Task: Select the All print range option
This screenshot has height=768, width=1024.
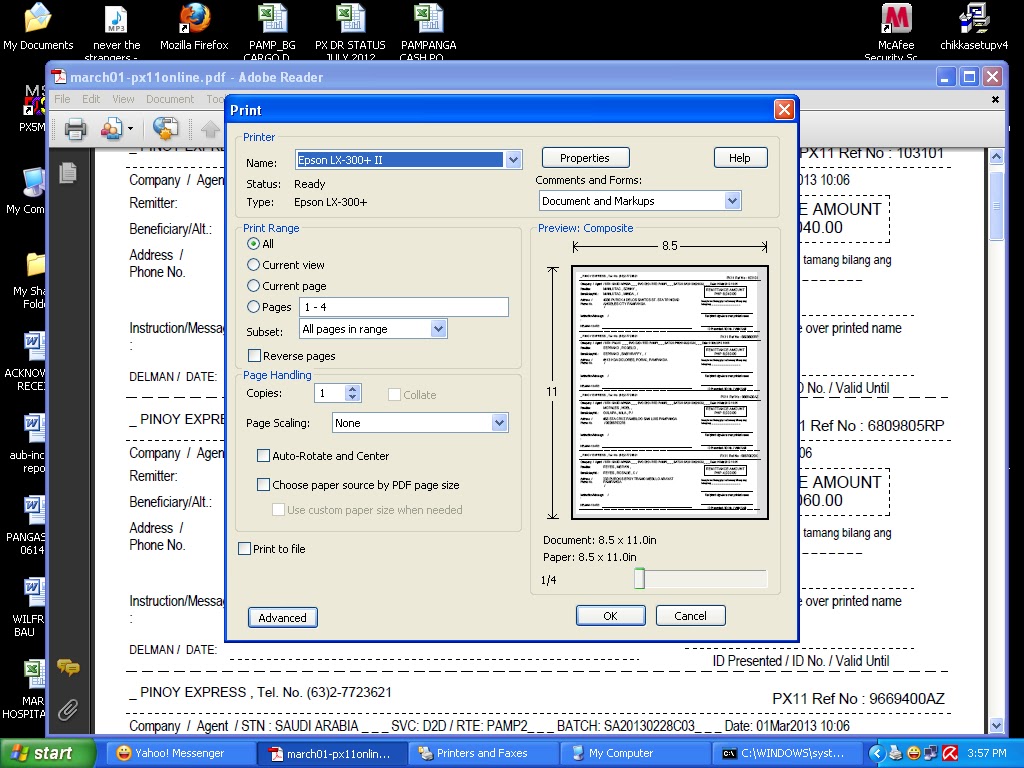Action: point(253,244)
